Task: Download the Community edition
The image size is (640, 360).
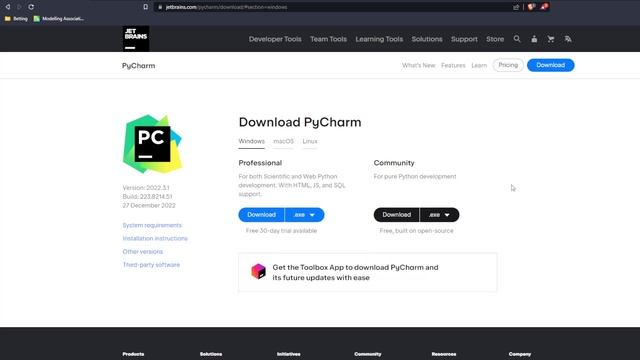Action: click(x=396, y=215)
